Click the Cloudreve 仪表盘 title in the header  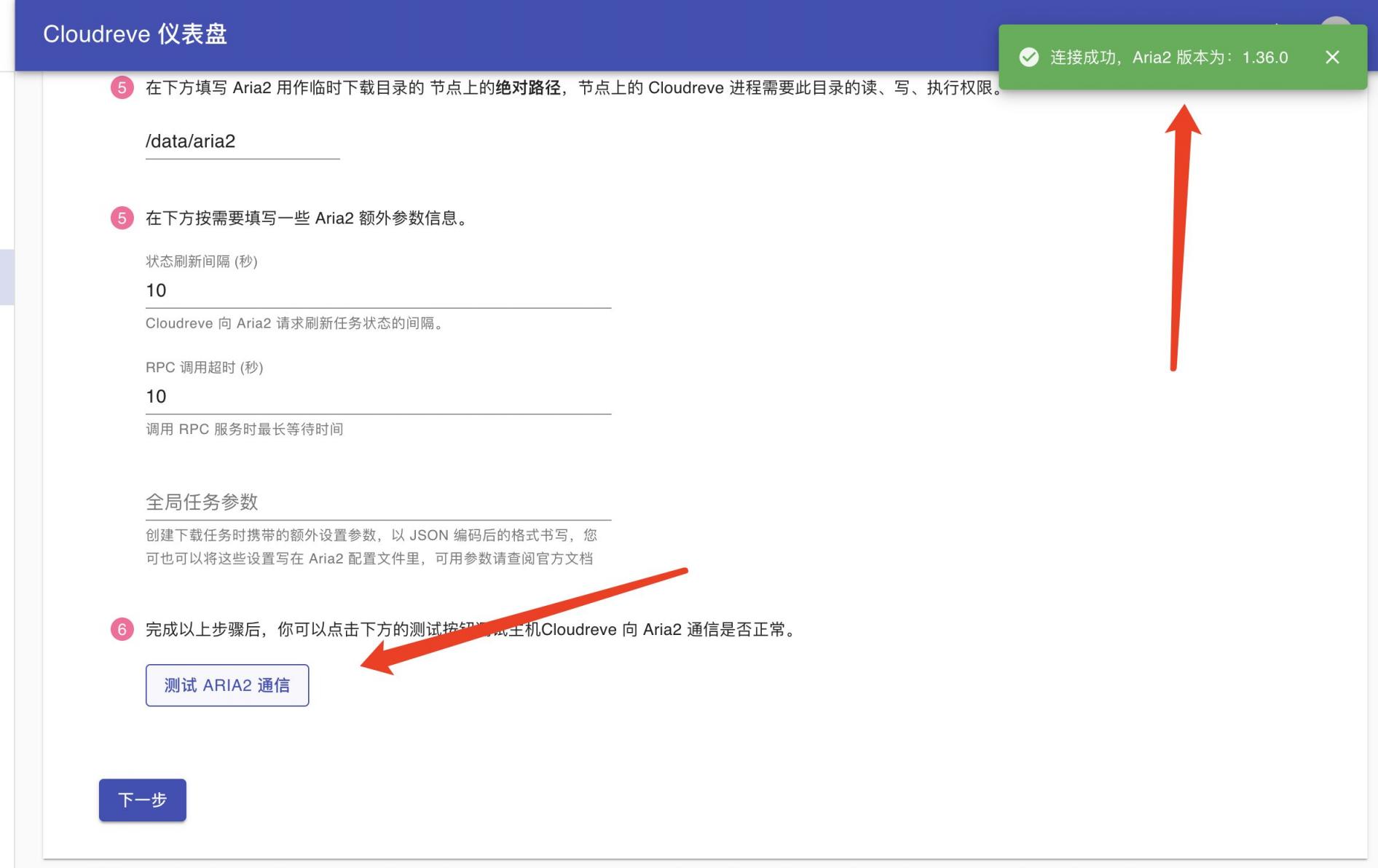click(x=135, y=33)
